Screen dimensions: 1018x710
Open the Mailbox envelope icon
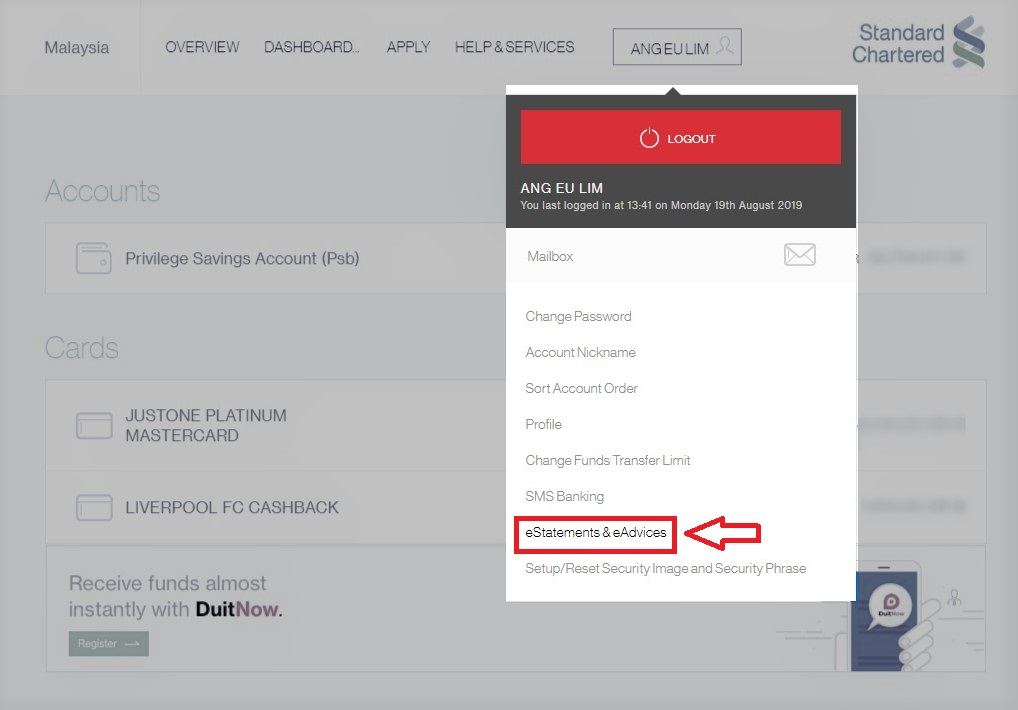point(799,255)
